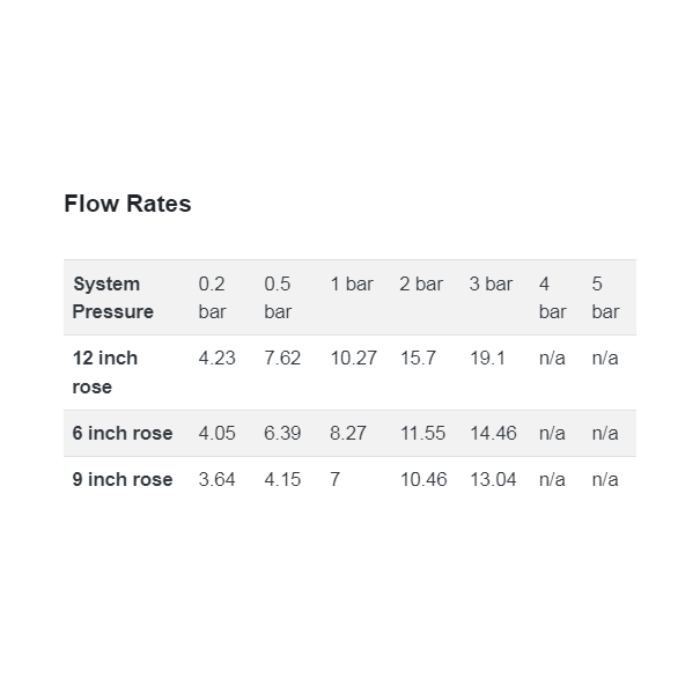Select the 6.39 value in 6 inch row
Viewport: 700px width, 700px height.
tap(283, 433)
